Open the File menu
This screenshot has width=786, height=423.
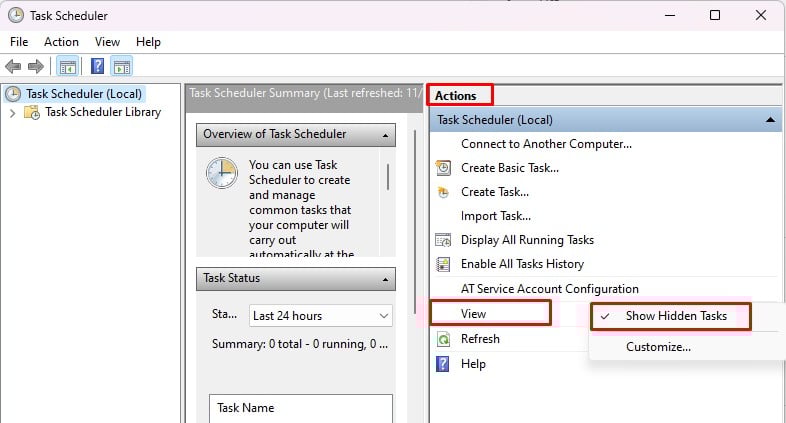tap(20, 42)
